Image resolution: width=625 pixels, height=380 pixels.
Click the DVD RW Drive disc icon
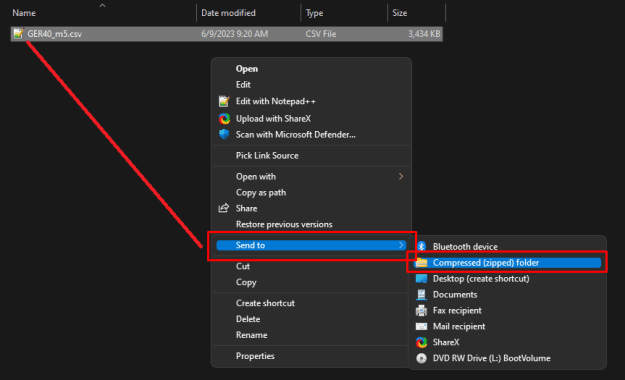(421, 358)
